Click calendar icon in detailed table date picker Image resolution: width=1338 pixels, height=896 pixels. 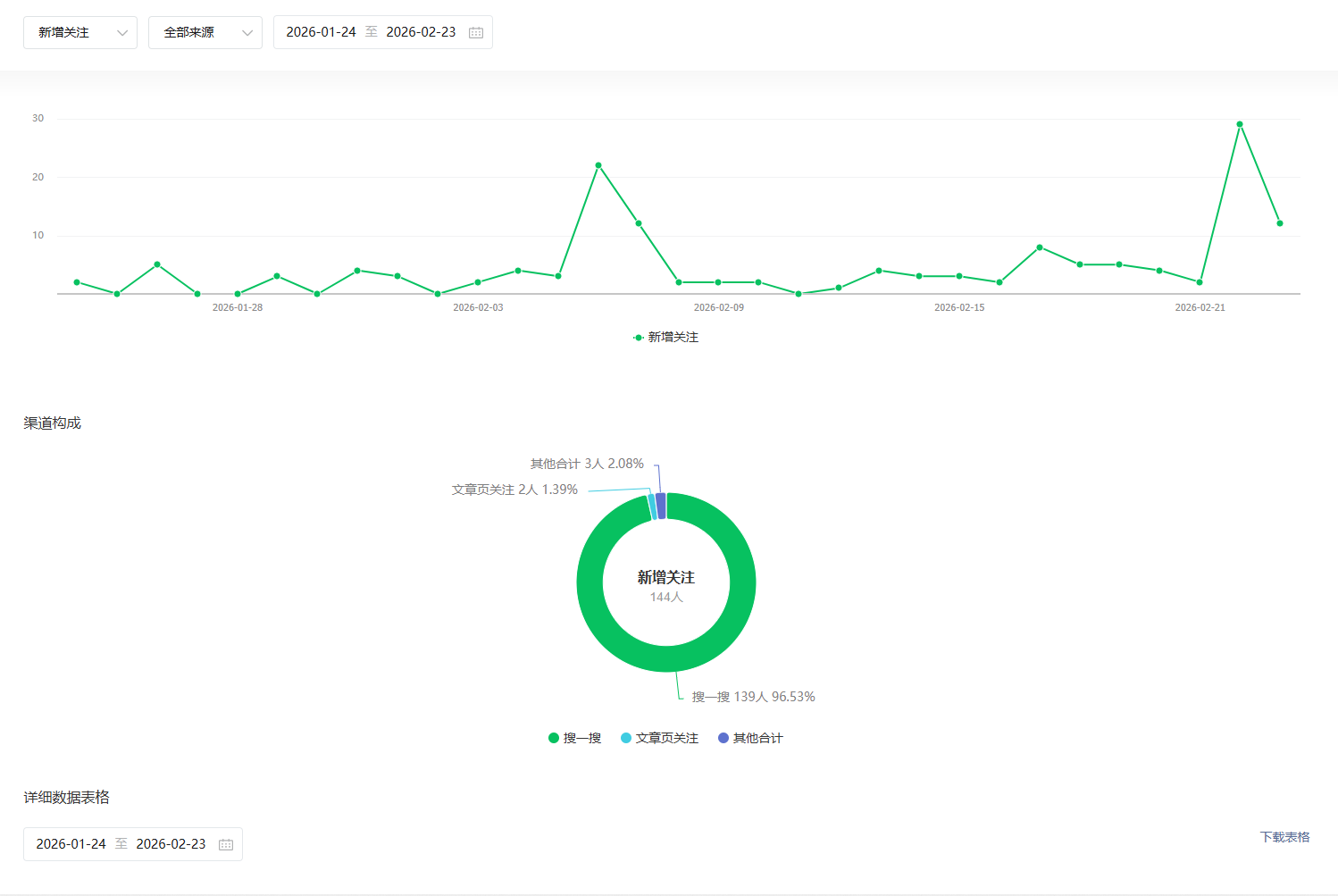pyautogui.click(x=226, y=844)
